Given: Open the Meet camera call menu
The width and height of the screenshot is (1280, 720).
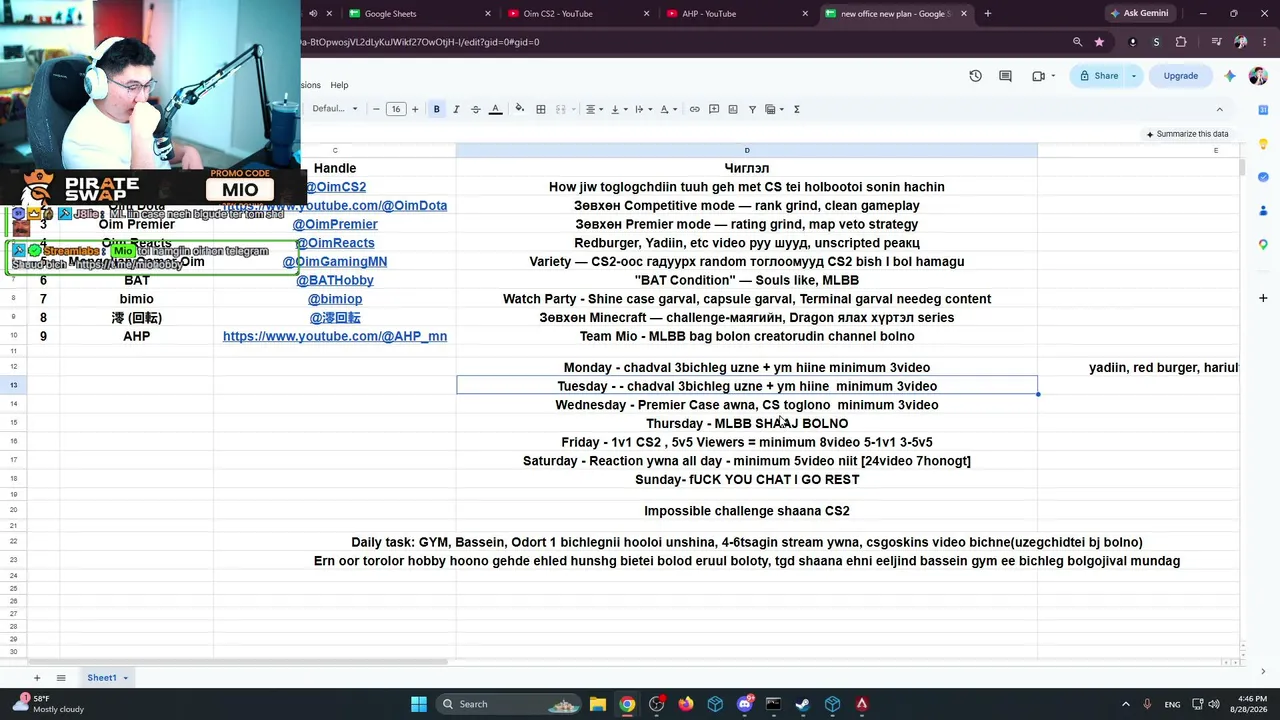Looking at the screenshot, I should coord(1043,76).
